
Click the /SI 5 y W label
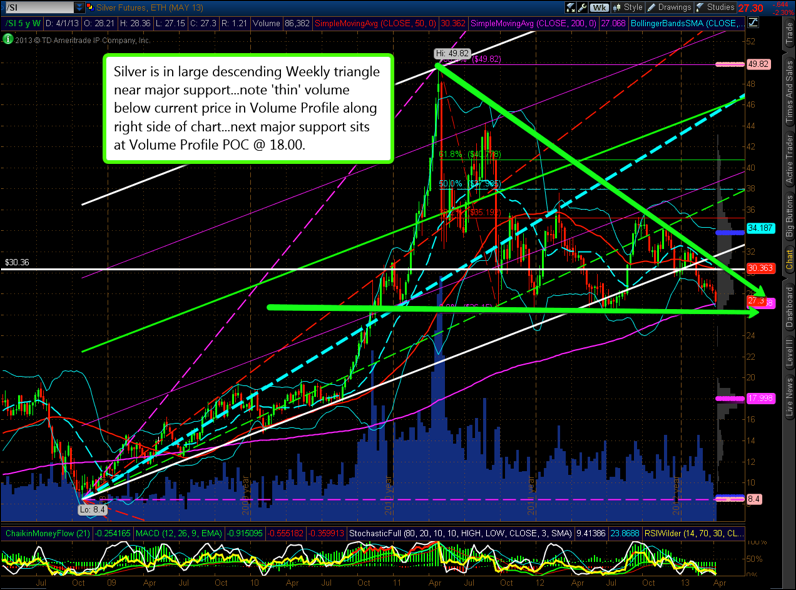pos(23,23)
